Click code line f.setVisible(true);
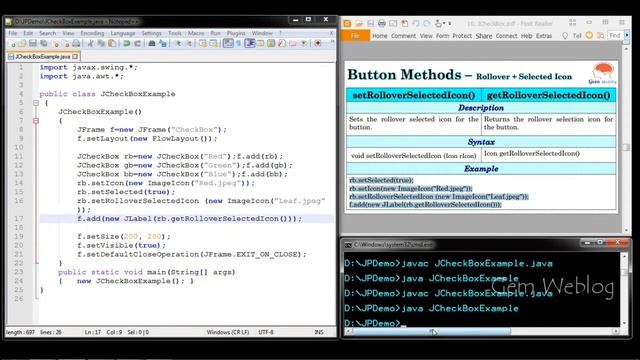The height and width of the screenshot is (360, 640). coord(122,245)
